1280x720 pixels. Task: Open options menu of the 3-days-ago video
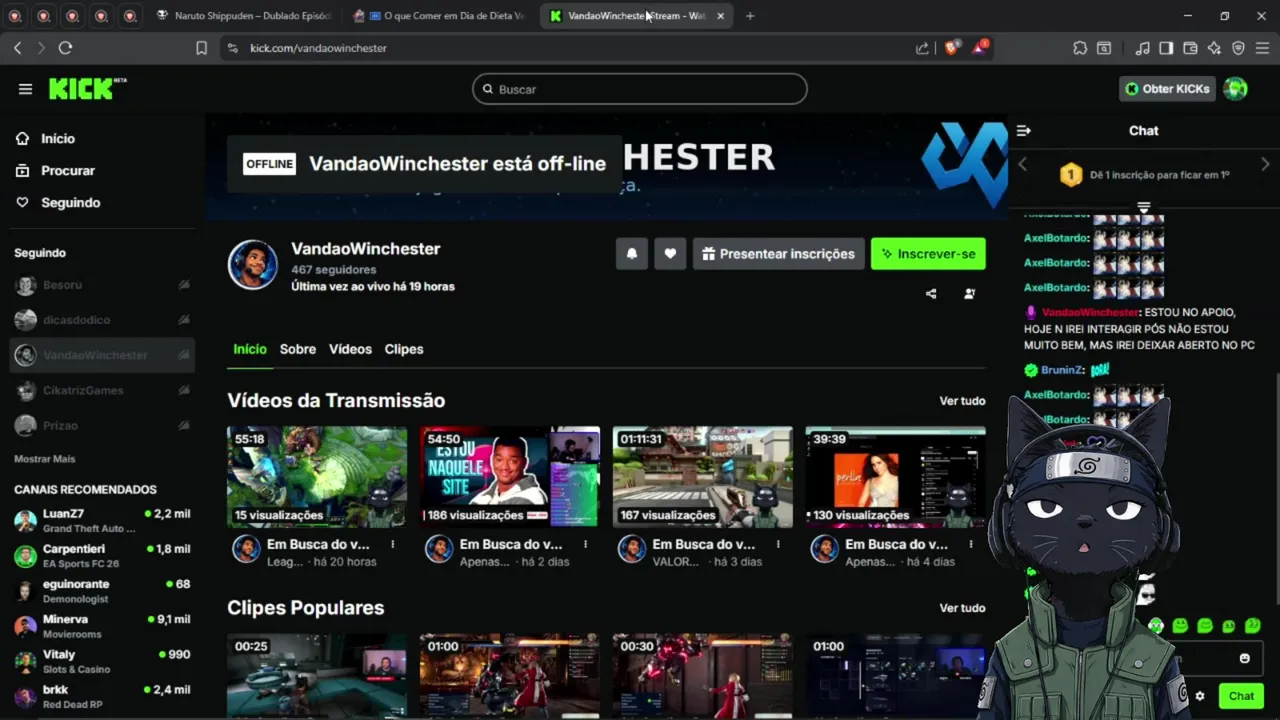coord(779,545)
